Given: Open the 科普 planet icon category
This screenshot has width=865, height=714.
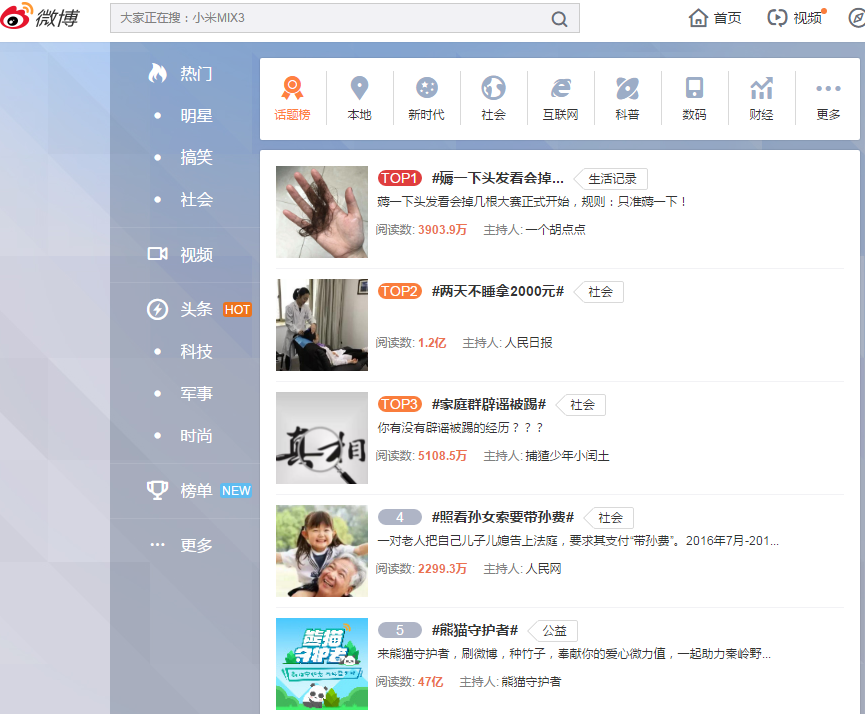Looking at the screenshot, I should pyautogui.click(x=627, y=89).
